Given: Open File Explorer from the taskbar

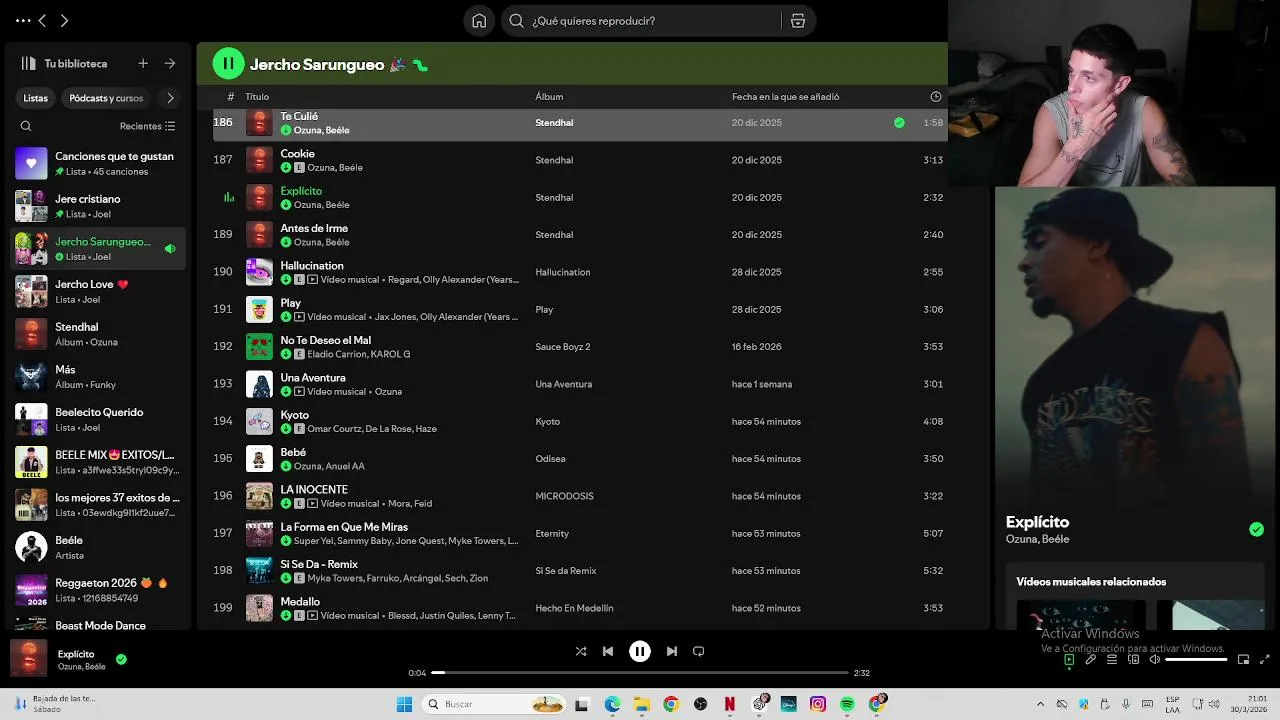Looking at the screenshot, I should [x=642, y=704].
